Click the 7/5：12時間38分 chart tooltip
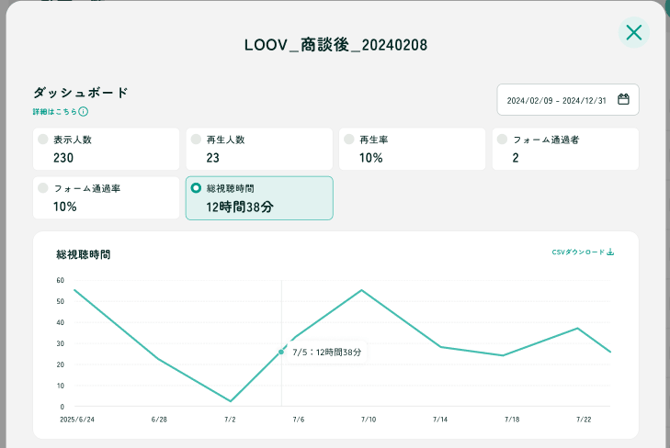This screenshot has width=670, height=448. tap(327, 352)
